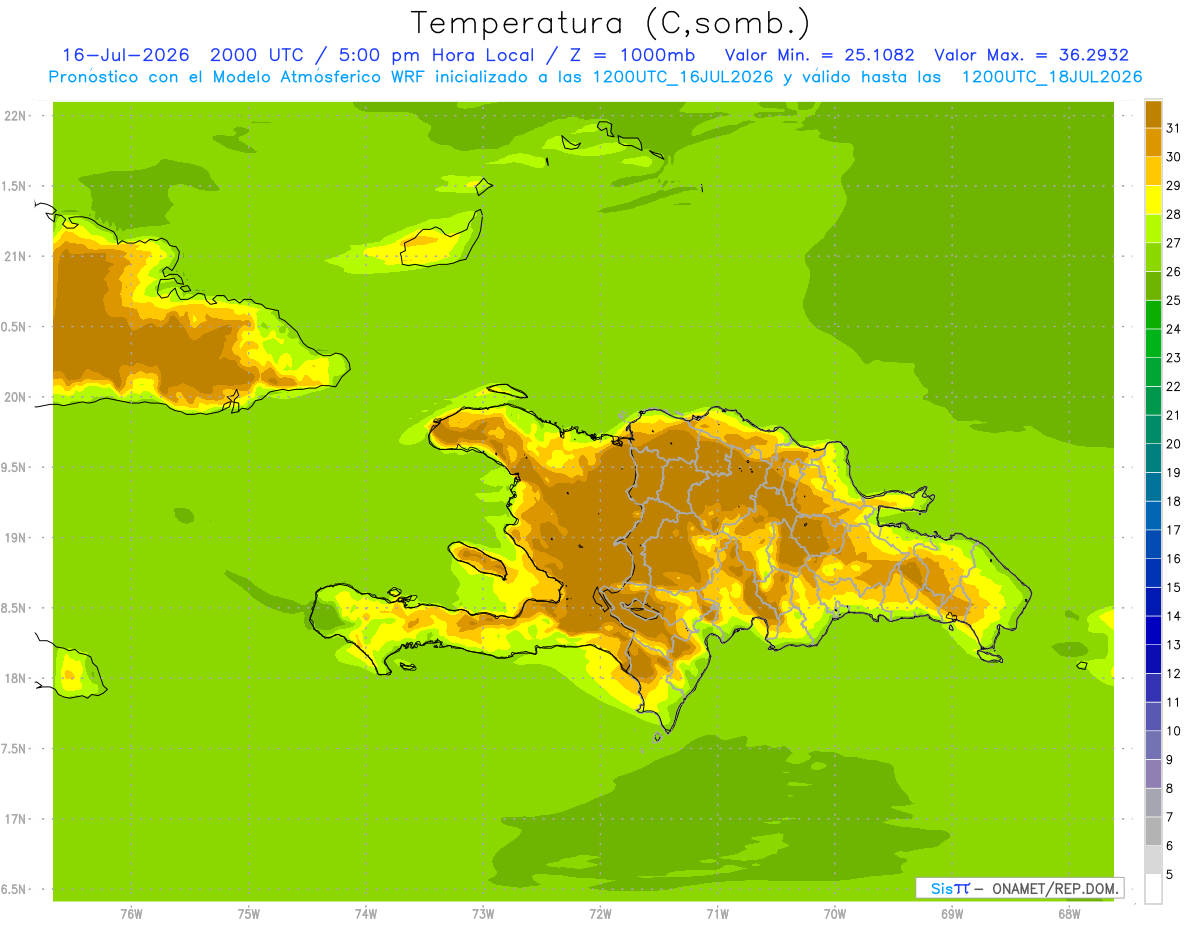
Task: Click the color bar label "11"
Action: click(x=1173, y=702)
